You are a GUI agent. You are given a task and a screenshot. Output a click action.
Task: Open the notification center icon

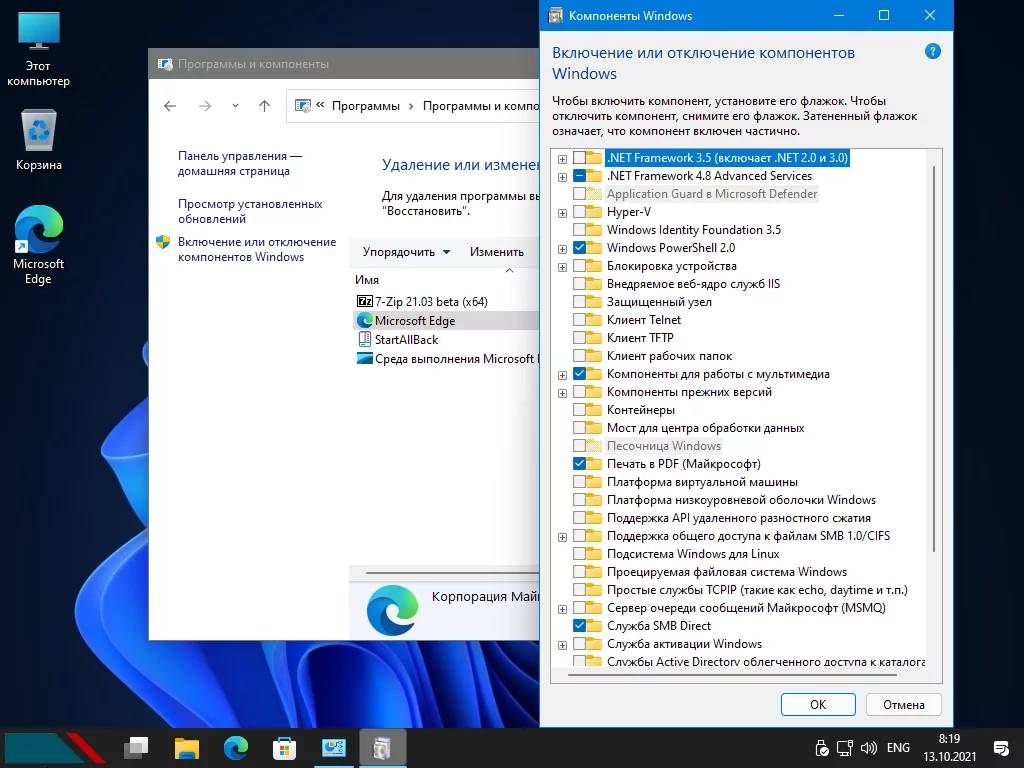pyautogui.click(x=1000, y=747)
